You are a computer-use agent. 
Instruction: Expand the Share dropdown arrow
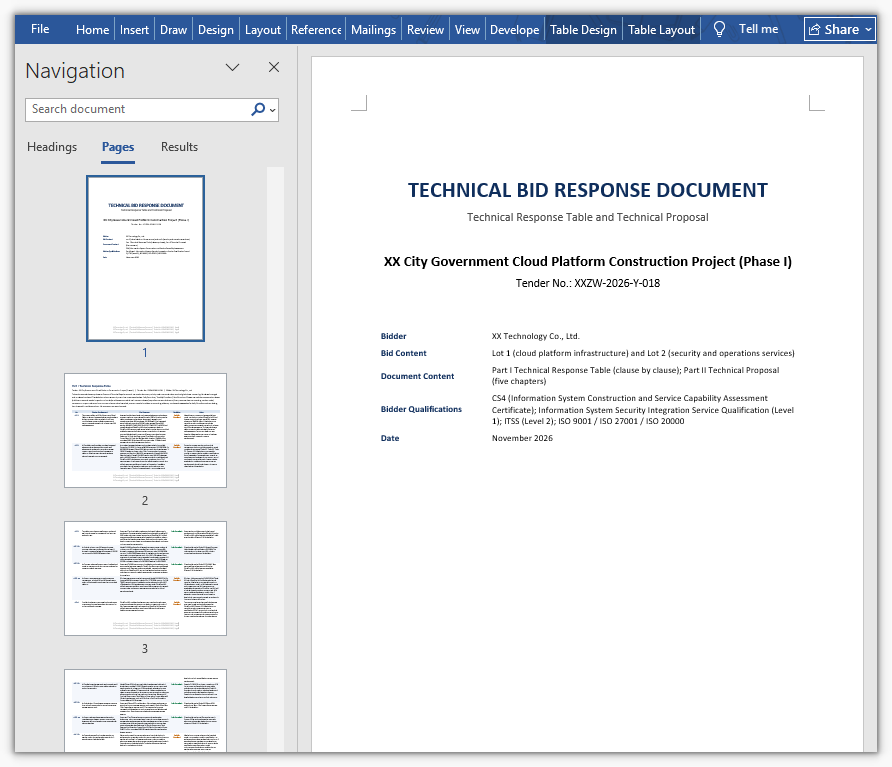(x=868, y=29)
